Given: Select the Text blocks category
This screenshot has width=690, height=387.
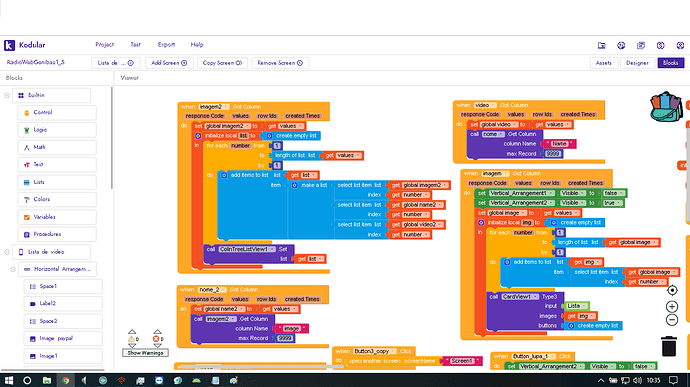Looking at the screenshot, I should pyautogui.click(x=57, y=165).
